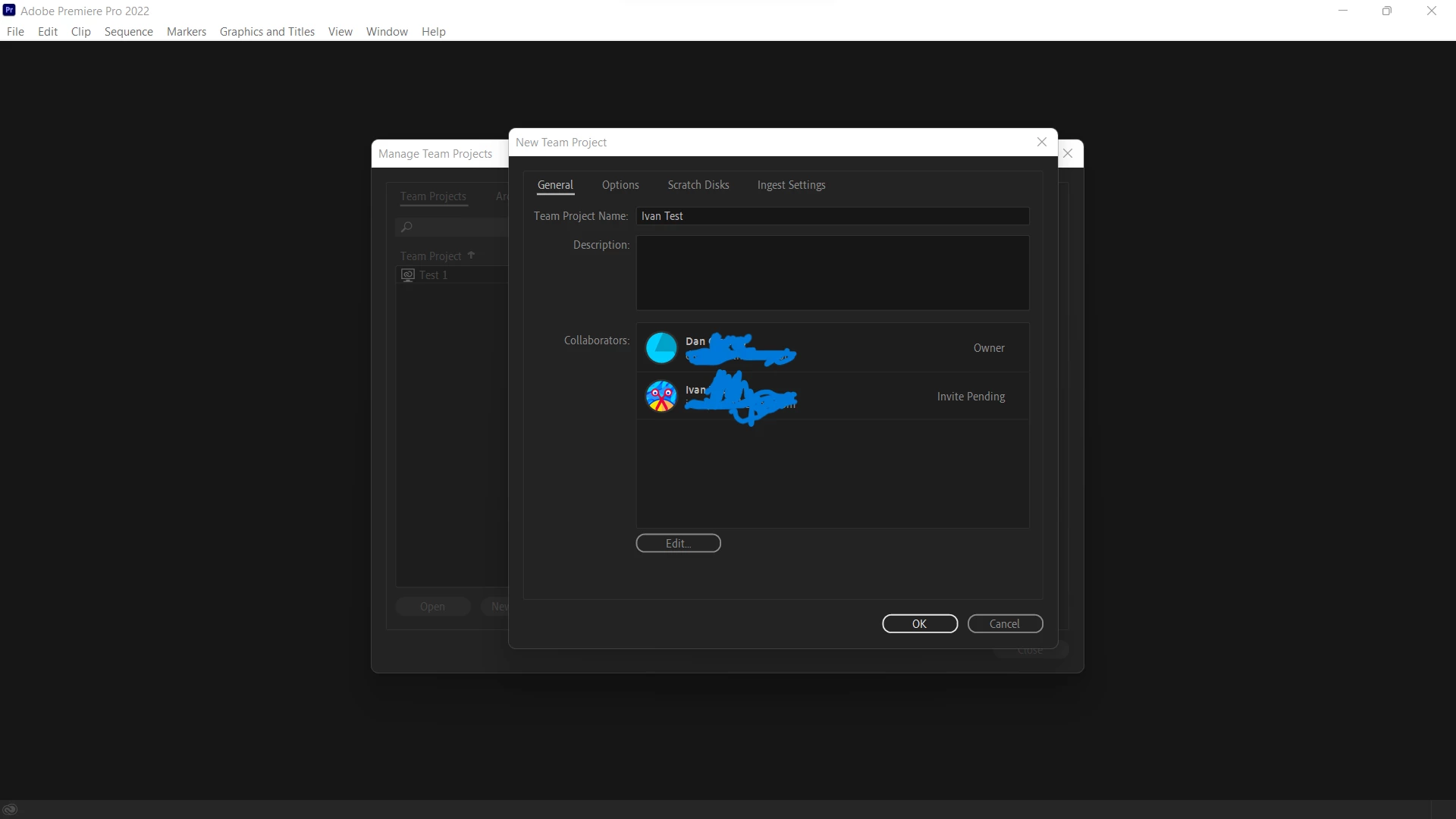Close the New Team Project dialog
This screenshot has width=1456, height=819.
point(1042,142)
